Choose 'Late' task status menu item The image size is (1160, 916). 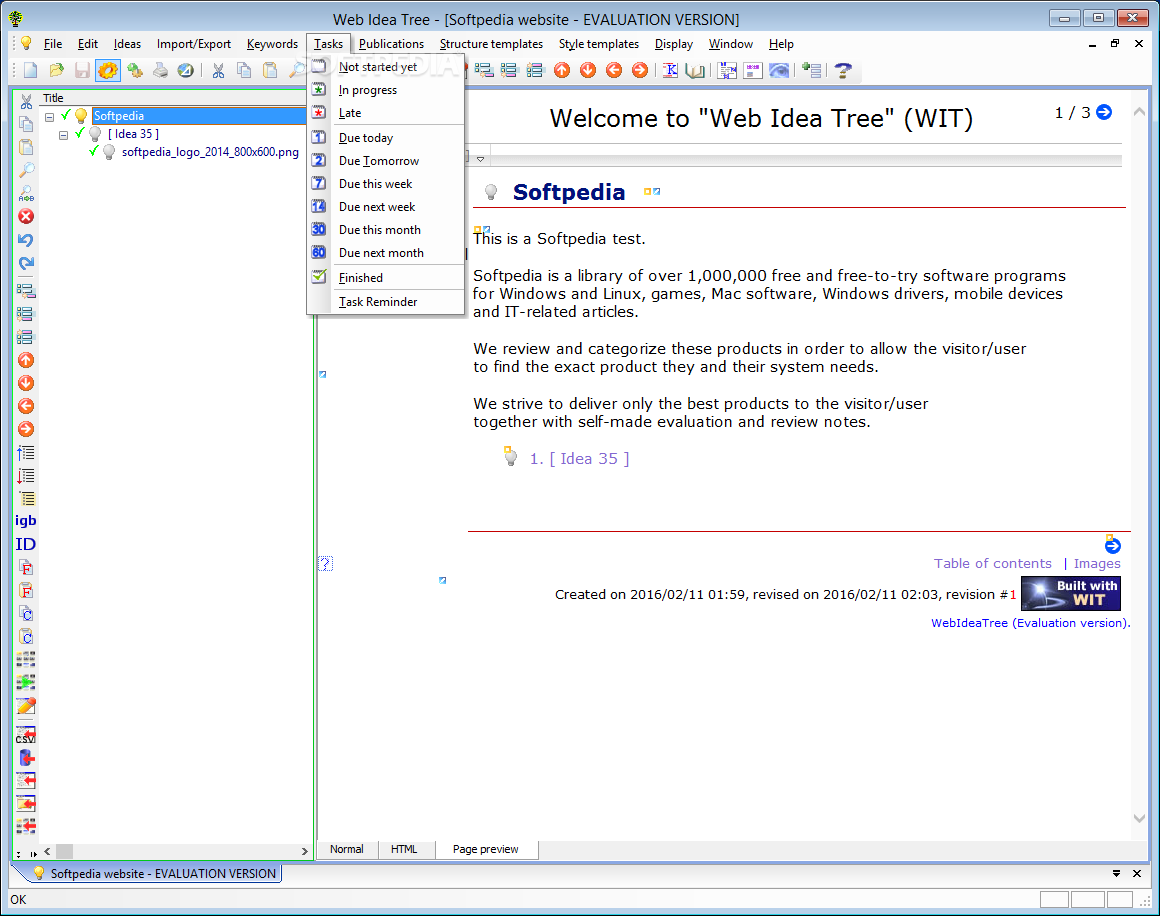pos(385,112)
